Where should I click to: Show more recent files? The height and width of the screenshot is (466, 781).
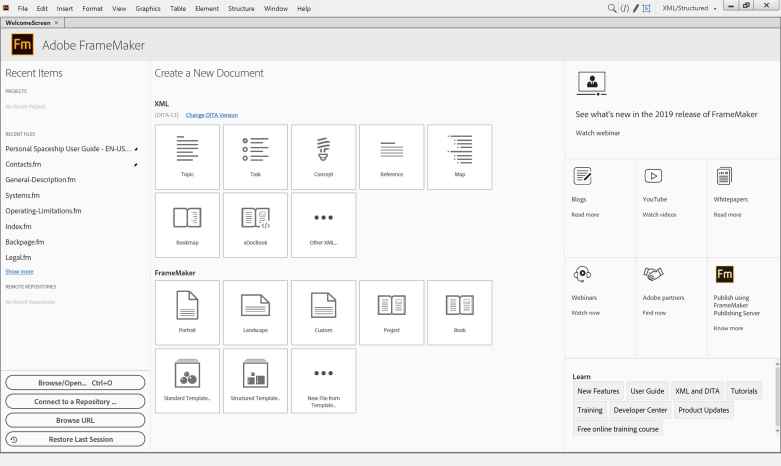pyautogui.click(x=19, y=271)
